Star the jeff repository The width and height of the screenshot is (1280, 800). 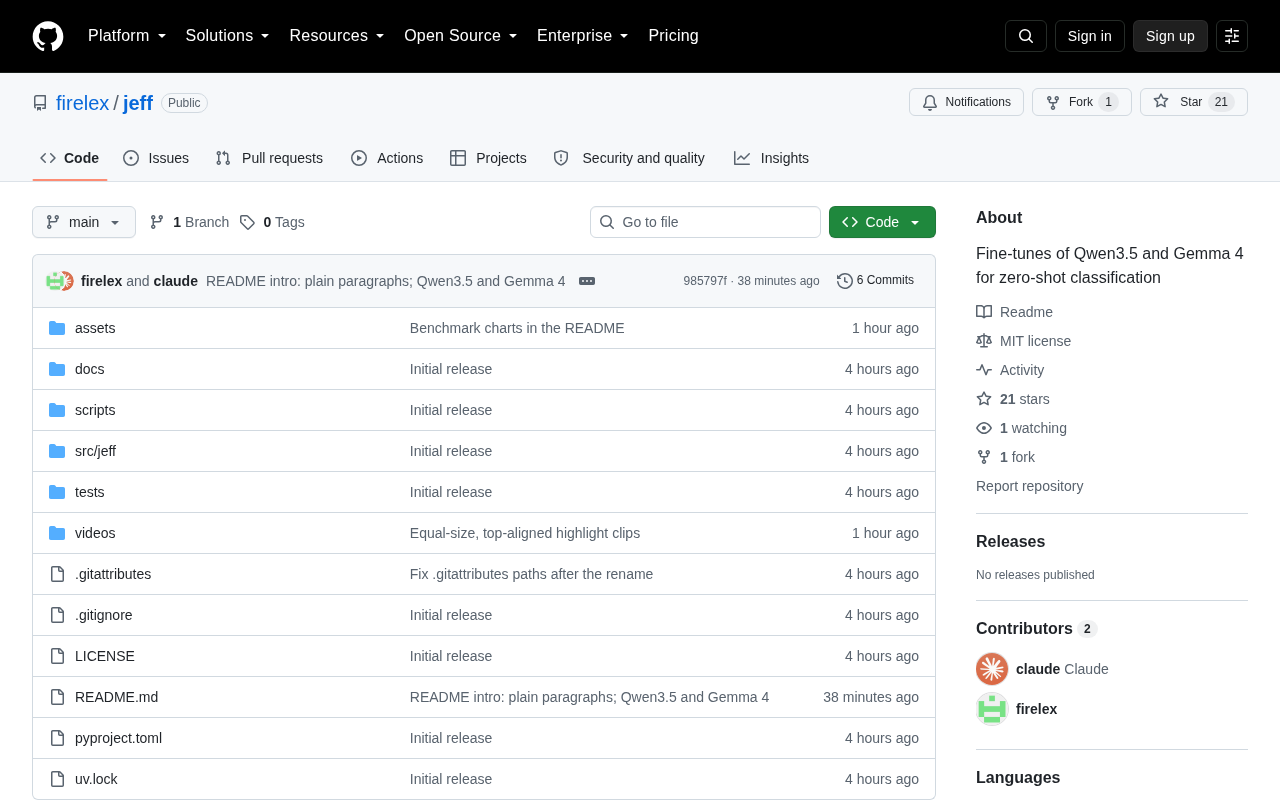1194,102
